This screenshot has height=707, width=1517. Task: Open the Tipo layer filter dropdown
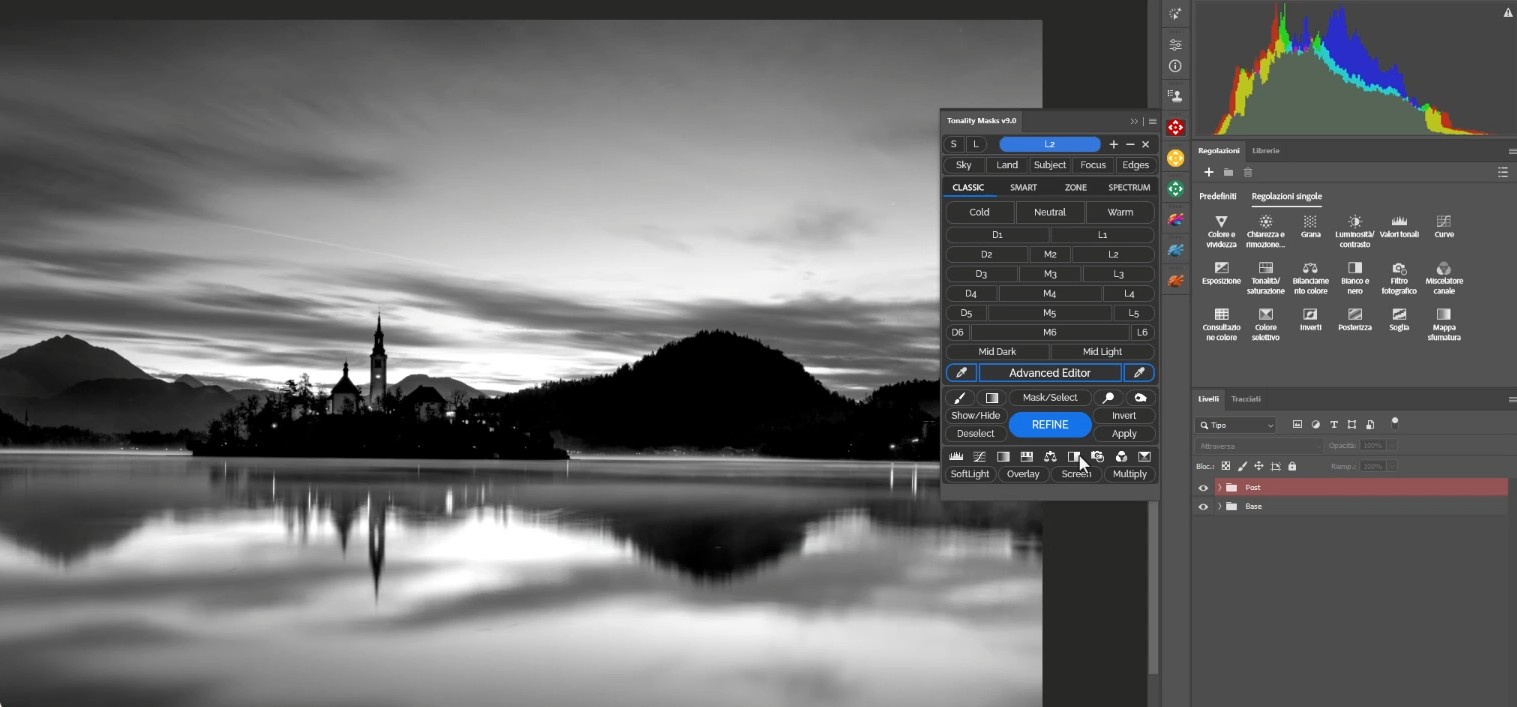[x=1236, y=425]
